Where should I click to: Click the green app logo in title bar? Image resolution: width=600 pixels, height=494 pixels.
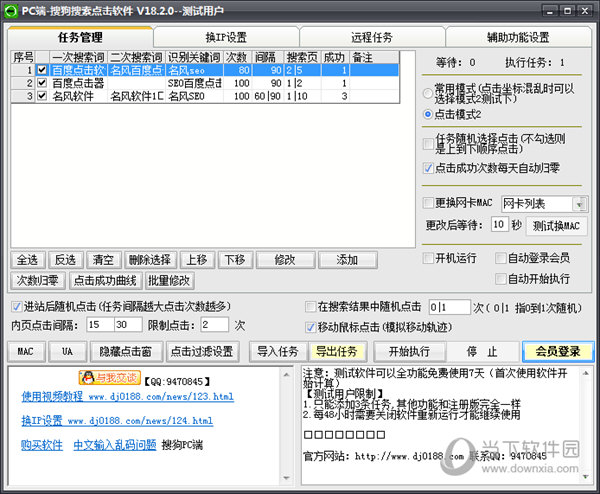[10, 10]
